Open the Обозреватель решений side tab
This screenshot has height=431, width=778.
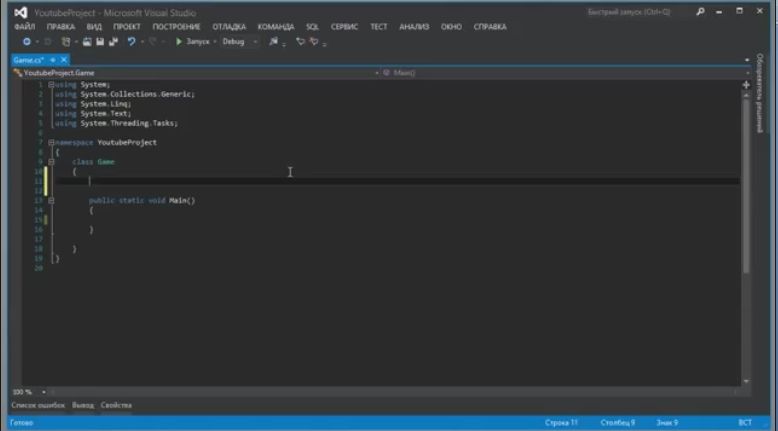759,93
